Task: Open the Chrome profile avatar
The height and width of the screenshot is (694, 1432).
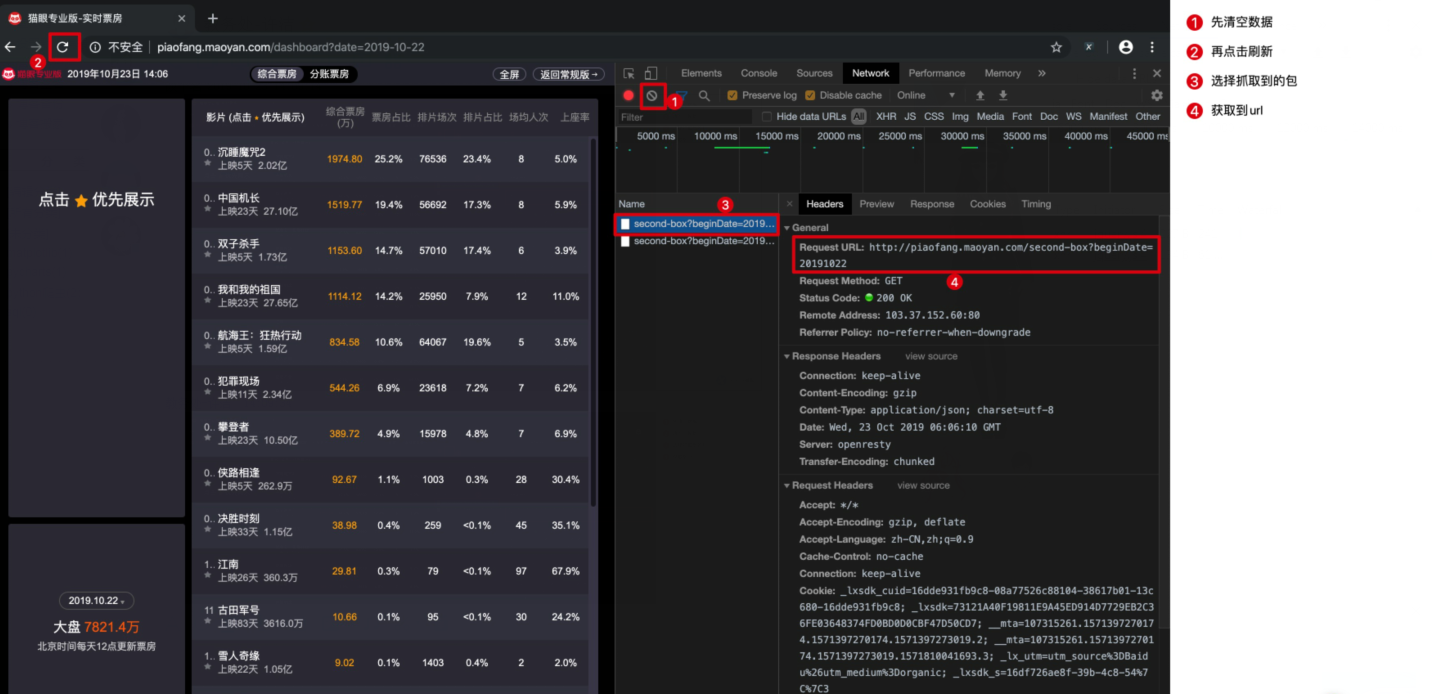Action: (1126, 47)
